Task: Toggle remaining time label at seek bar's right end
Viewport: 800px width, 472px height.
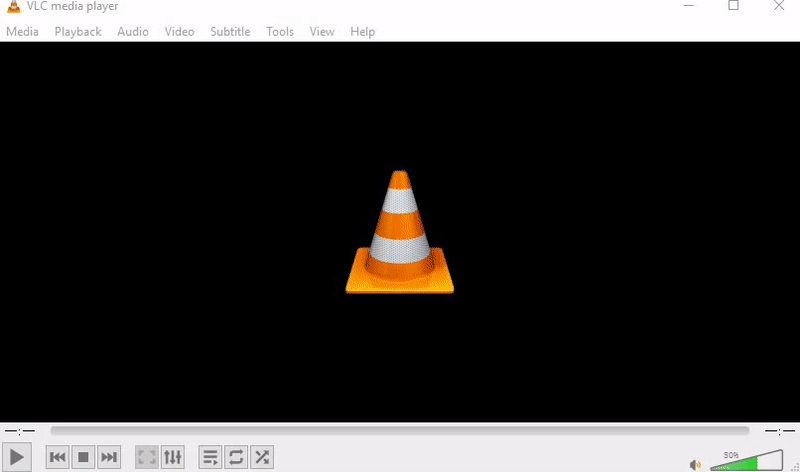Action: pyautogui.click(x=780, y=431)
